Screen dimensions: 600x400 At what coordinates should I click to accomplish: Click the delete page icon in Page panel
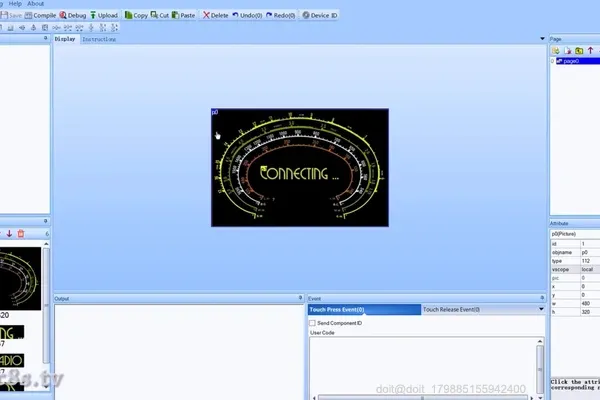[567, 51]
